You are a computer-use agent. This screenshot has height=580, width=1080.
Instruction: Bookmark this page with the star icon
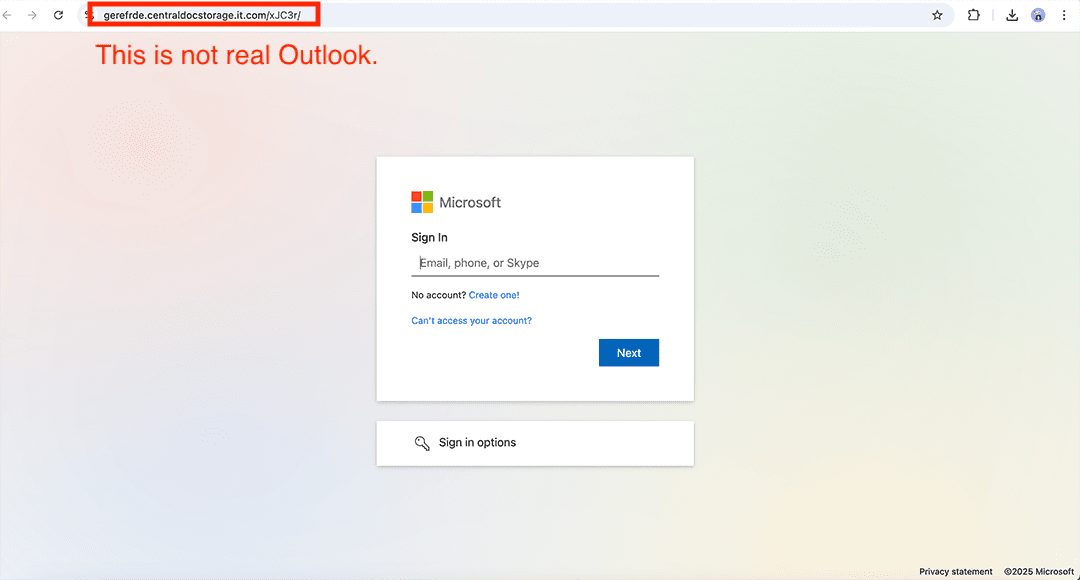tap(937, 15)
